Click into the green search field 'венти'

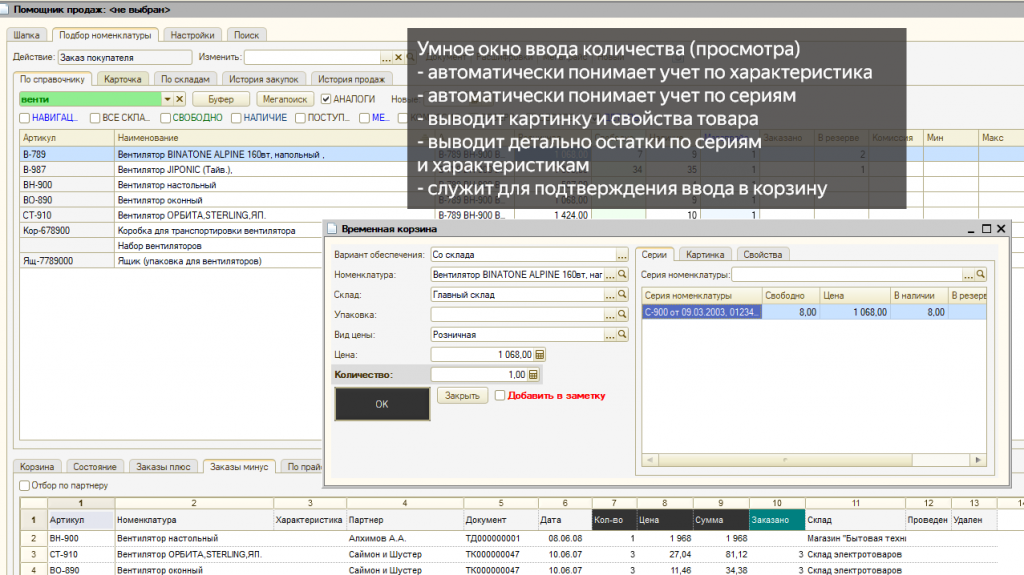(91, 99)
